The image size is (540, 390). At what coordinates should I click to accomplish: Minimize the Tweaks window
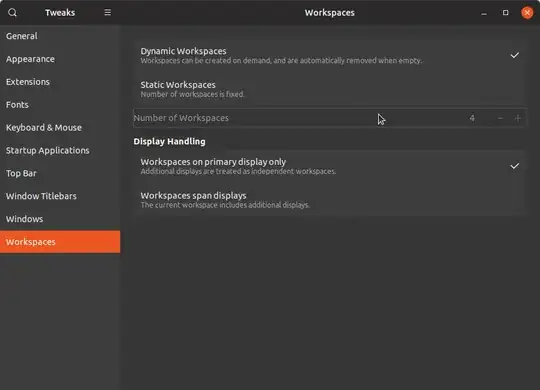(x=484, y=13)
